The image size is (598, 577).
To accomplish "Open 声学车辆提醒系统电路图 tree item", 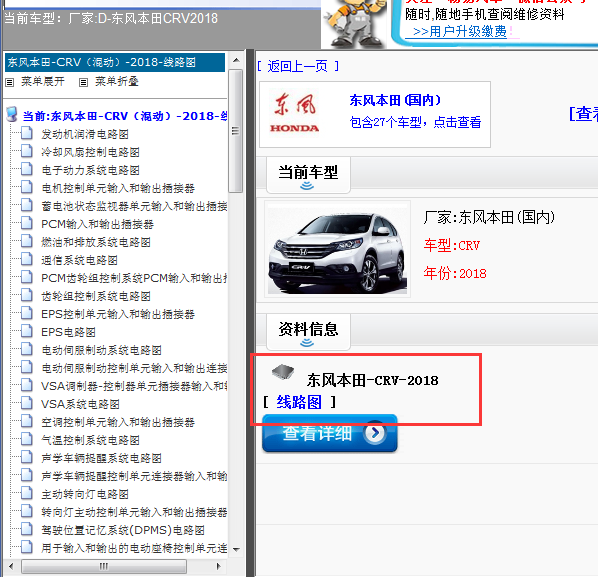I will click(x=101, y=458).
